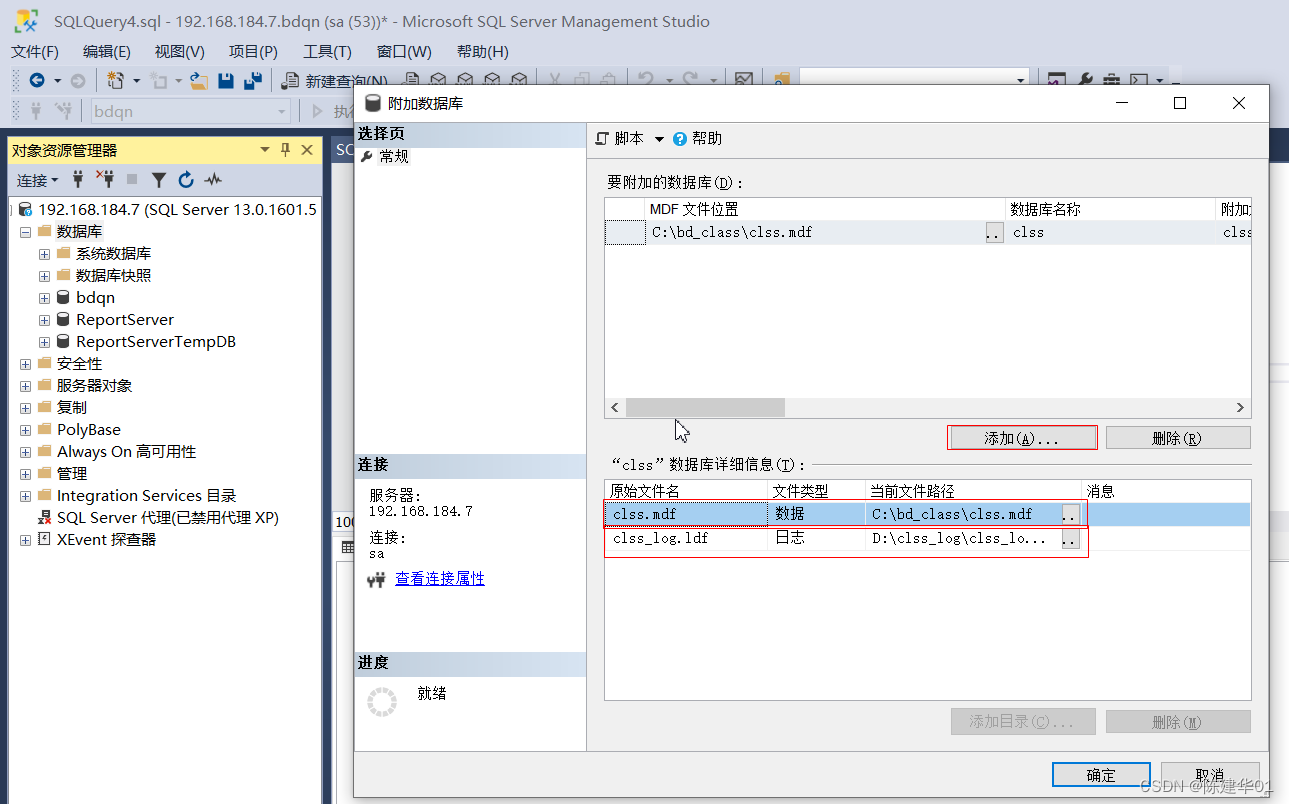Select XEvent 探查器 tree item
1289x804 pixels.
pyautogui.click(x=106, y=540)
